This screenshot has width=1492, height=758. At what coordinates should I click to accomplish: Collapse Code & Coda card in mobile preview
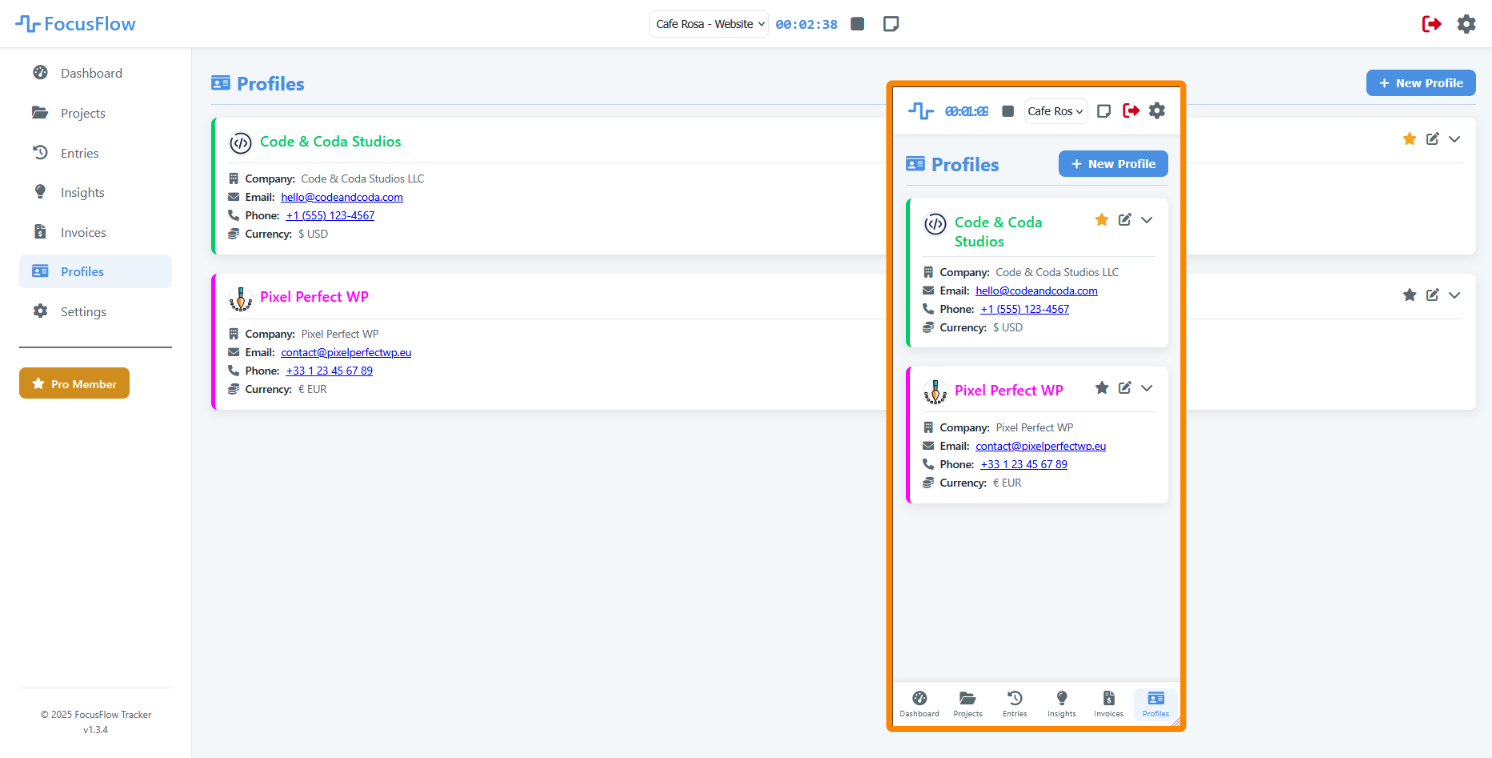(x=1147, y=220)
